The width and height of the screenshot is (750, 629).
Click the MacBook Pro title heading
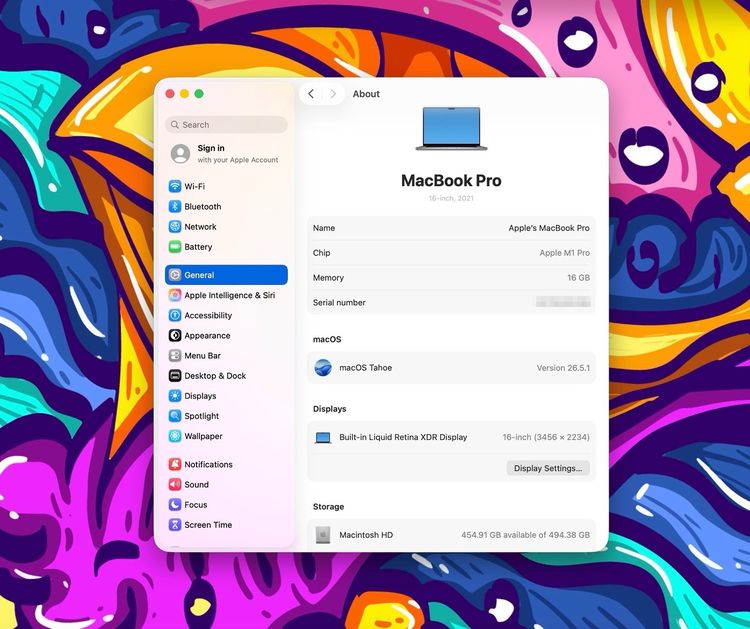(451, 180)
